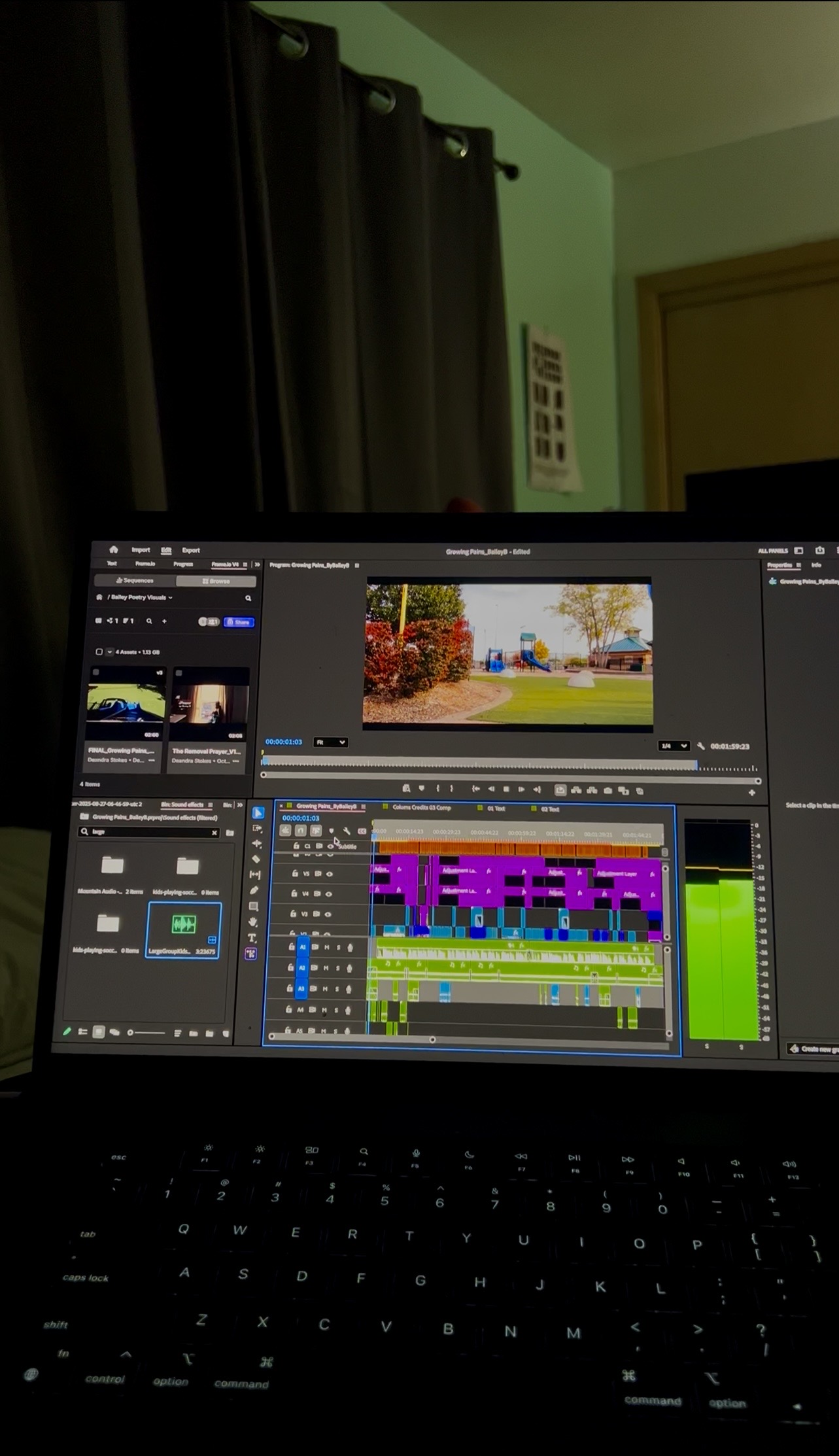
Task: Select the Selection tool in the tools panel
Action: 258,812
